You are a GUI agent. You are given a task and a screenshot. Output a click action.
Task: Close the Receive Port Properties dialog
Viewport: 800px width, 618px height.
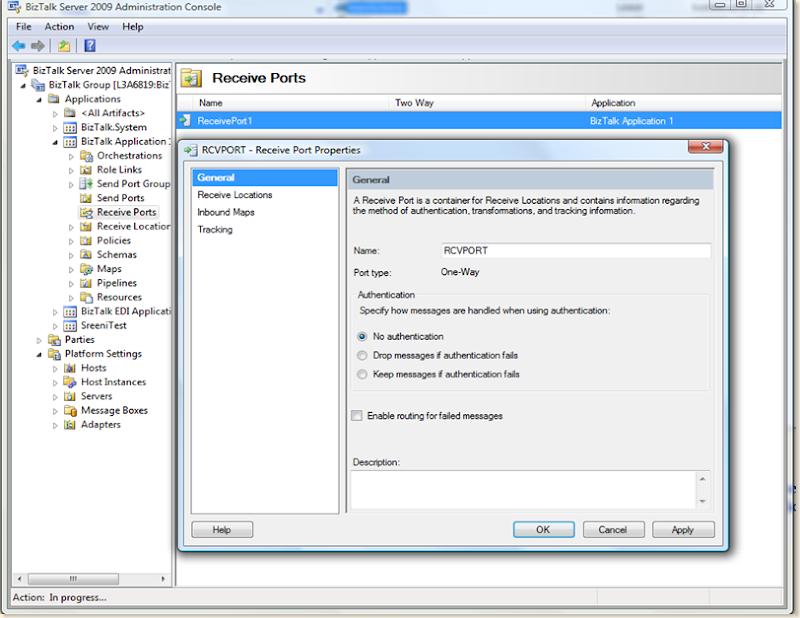tap(706, 146)
